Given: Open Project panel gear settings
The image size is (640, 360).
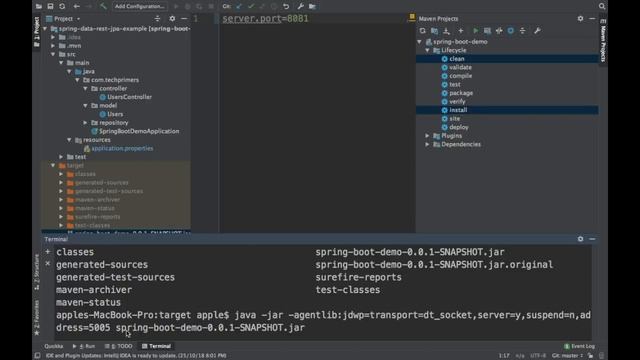Looking at the screenshot, I should pos(172,19).
